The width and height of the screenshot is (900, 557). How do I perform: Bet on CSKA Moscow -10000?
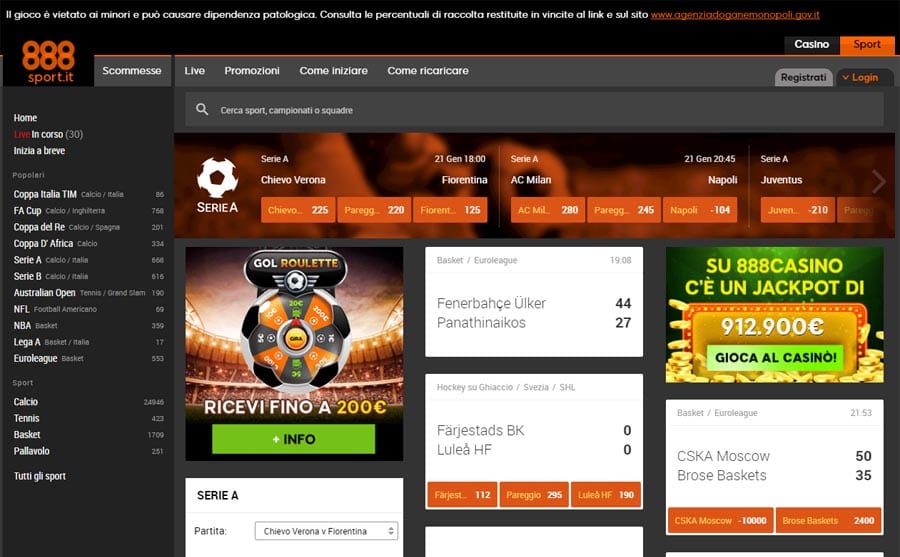[720, 520]
